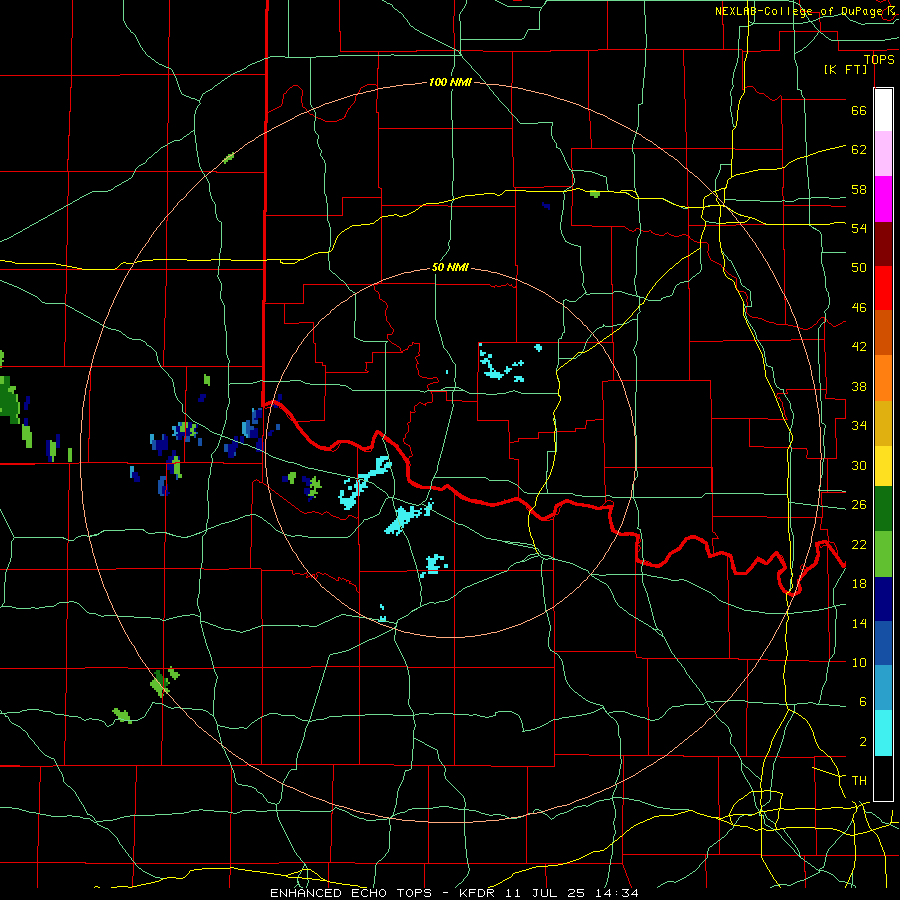This screenshot has width=900, height=900.
Task: Click the legend value "10"
Action: coord(859,662)
